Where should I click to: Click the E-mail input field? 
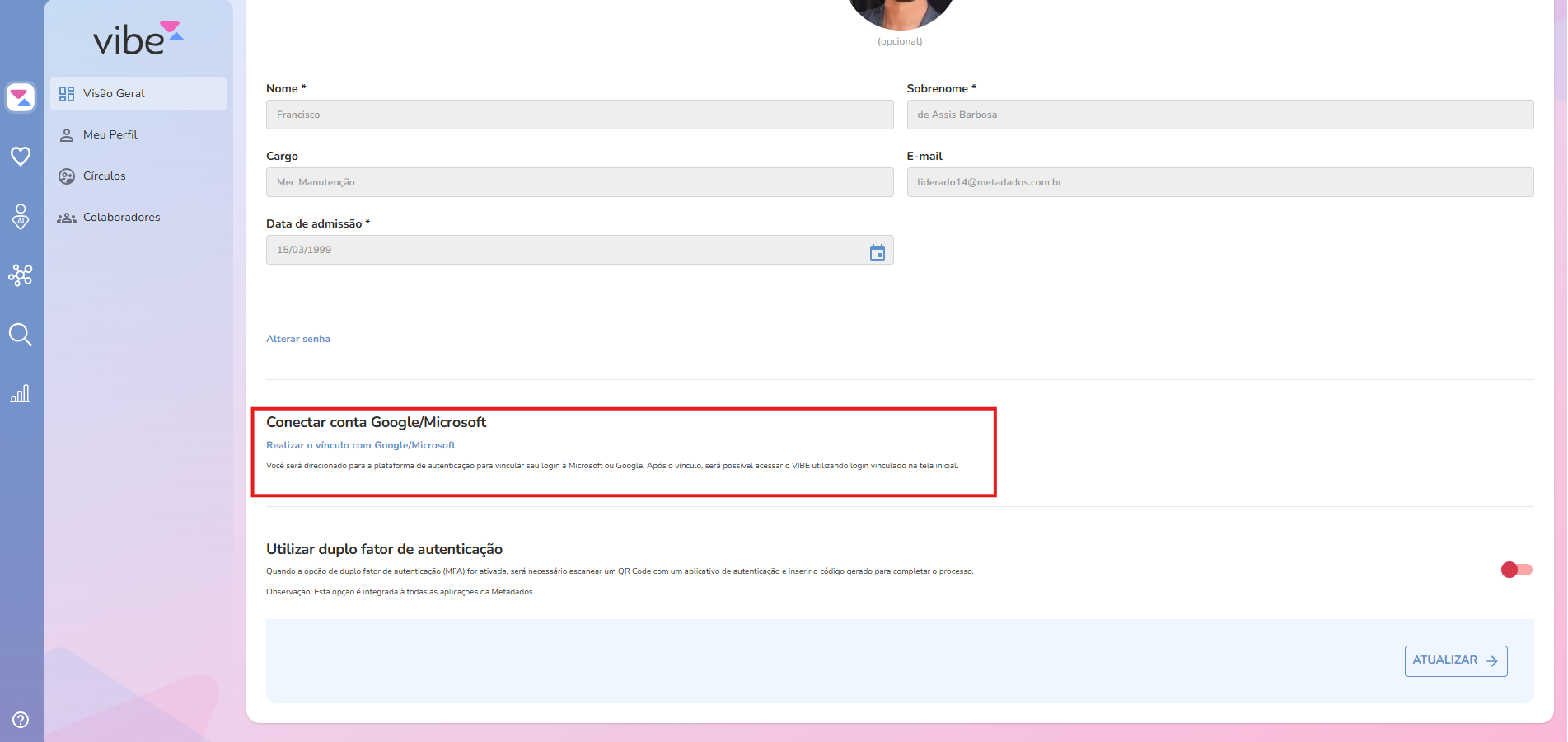pyautogui.click(x=1220, y=182)
